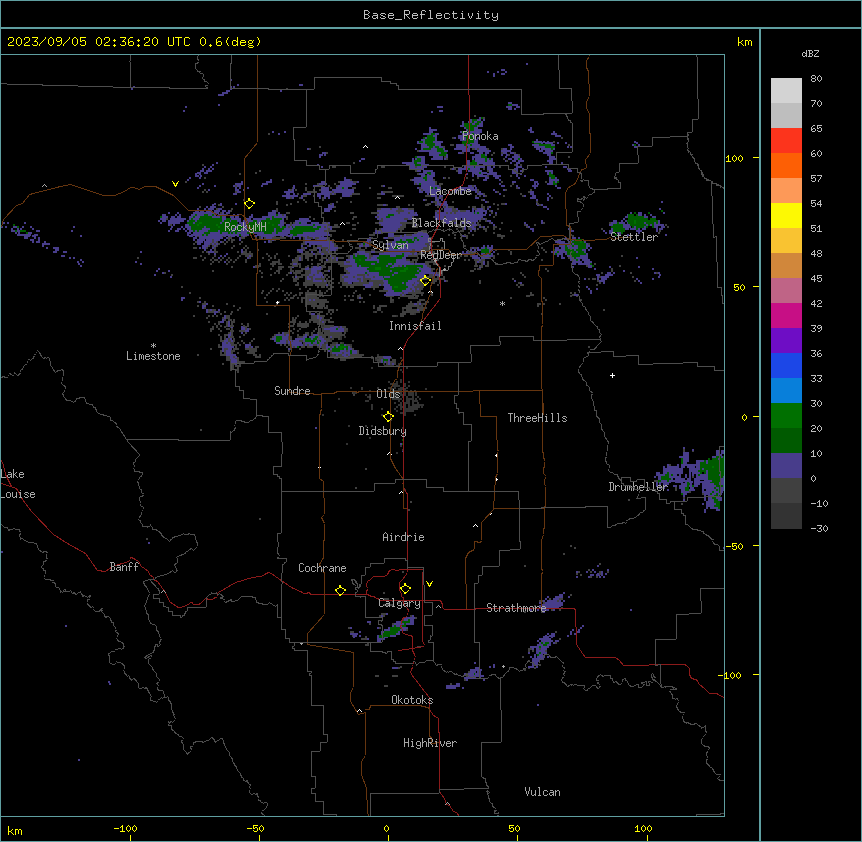Screen dimensions: 862x842
Task: Click the Calgary label
Action: pos(399,603)
